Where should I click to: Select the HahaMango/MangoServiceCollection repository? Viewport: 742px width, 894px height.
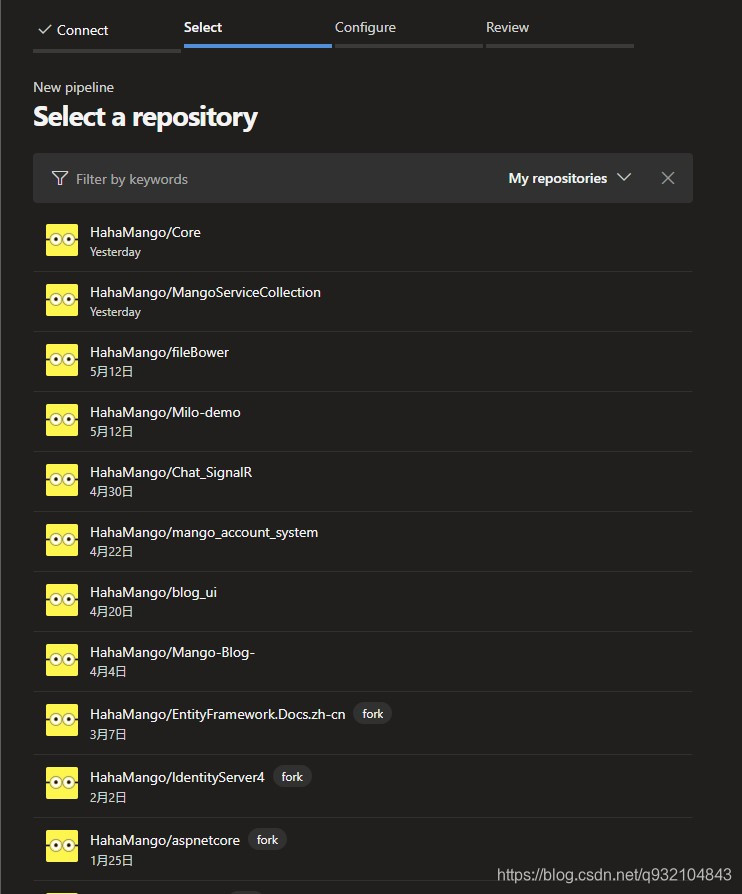[363, 301]
